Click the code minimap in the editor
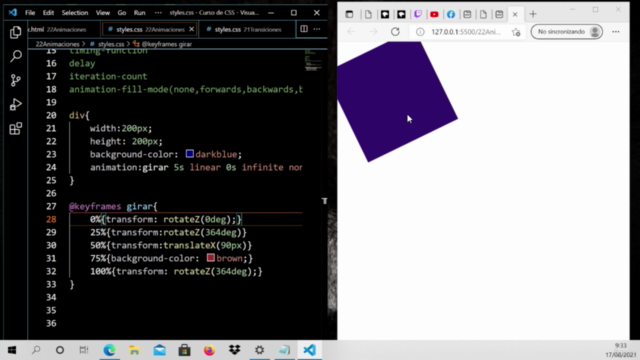The image size is (640, 360). 312,60
